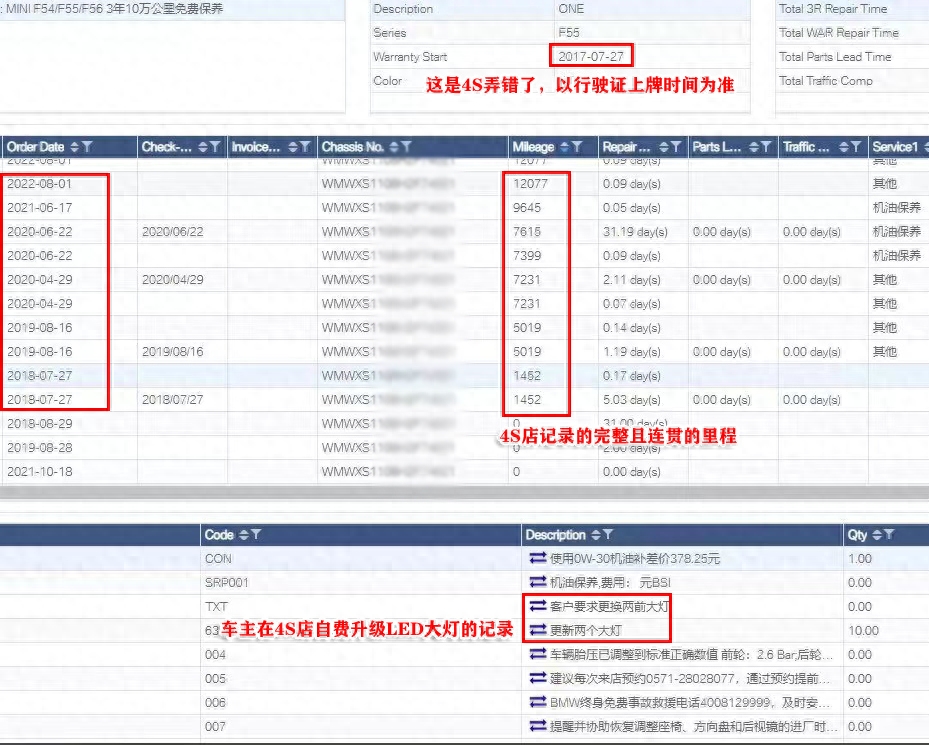Image resolution: width=929 pixels, height=745 pixels.
Task: Sort the Code column using its arrows
Action: [243, 535]
